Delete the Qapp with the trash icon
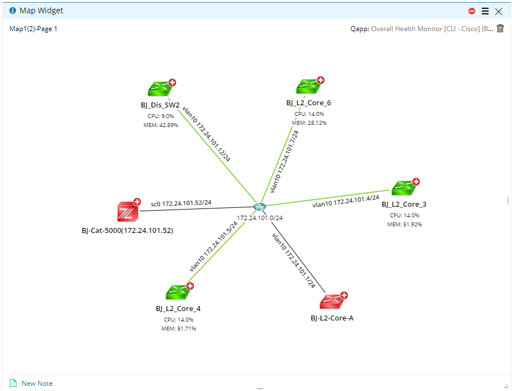The width and height of the screenshot is (512, 391). pos(500,28)
